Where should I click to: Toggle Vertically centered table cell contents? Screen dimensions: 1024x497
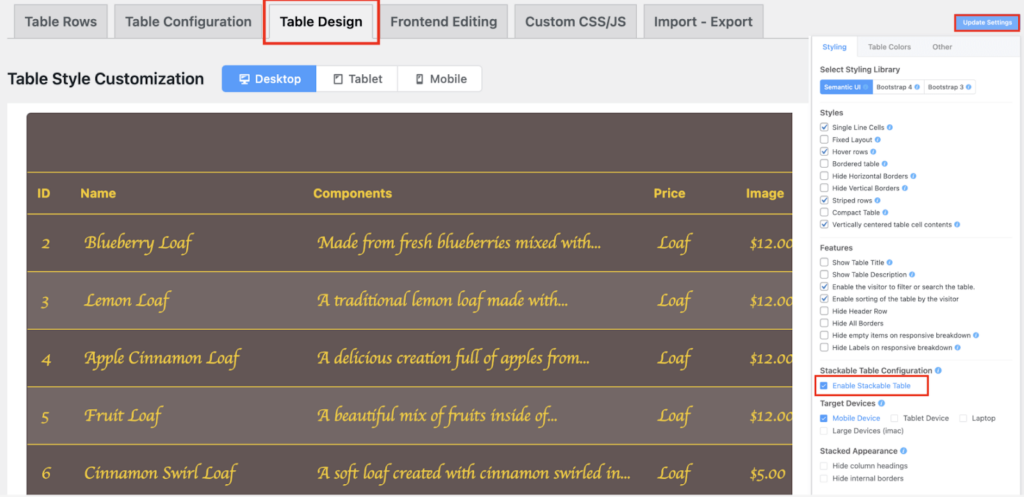click(x=824, y=225)
